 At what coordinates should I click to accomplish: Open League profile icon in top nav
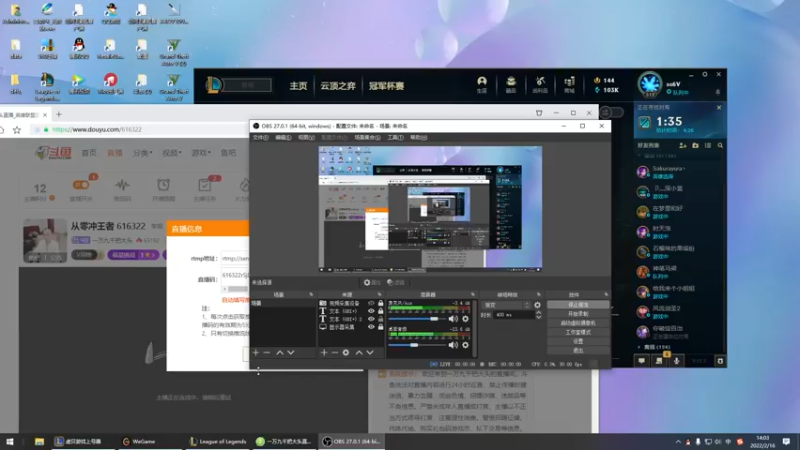pos(482,84)
